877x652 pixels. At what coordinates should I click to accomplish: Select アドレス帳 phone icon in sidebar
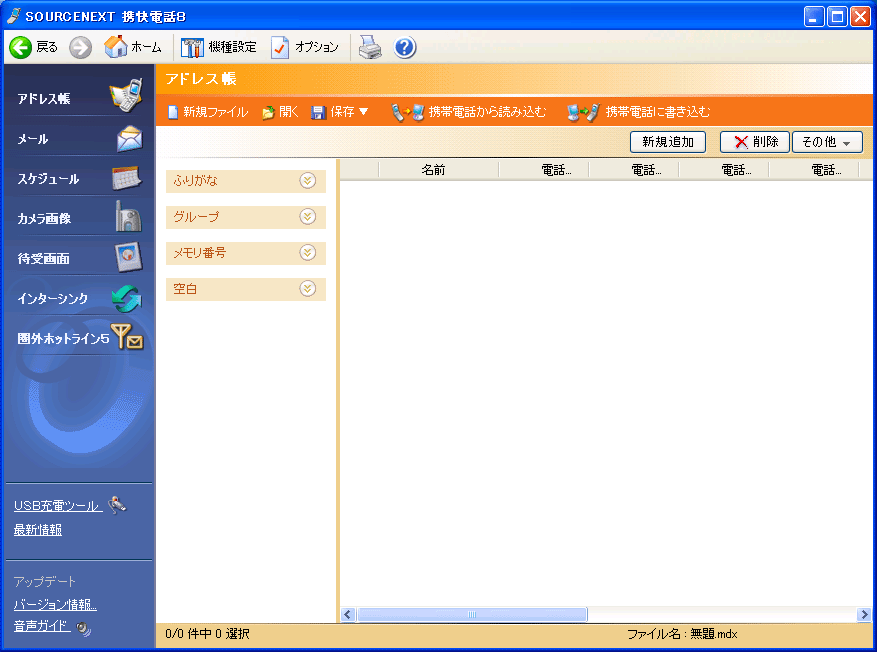126,95
